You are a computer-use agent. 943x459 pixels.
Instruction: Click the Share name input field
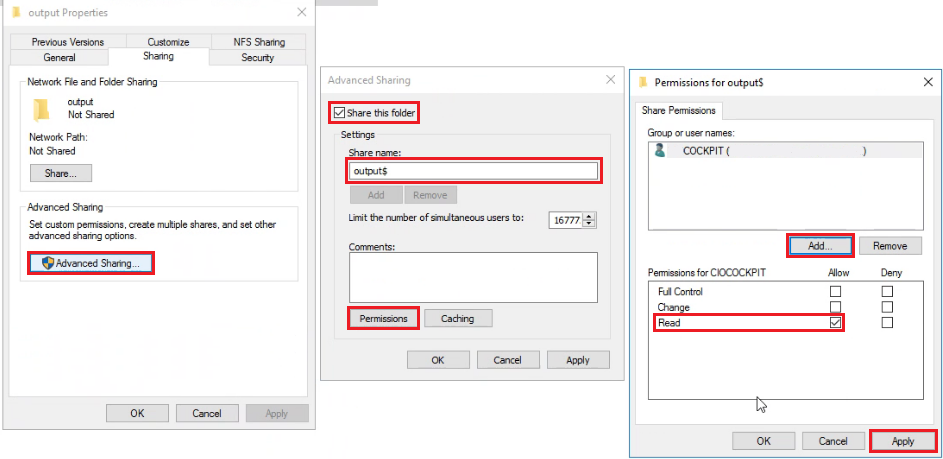pyautogui.click(x=473, y=171)
